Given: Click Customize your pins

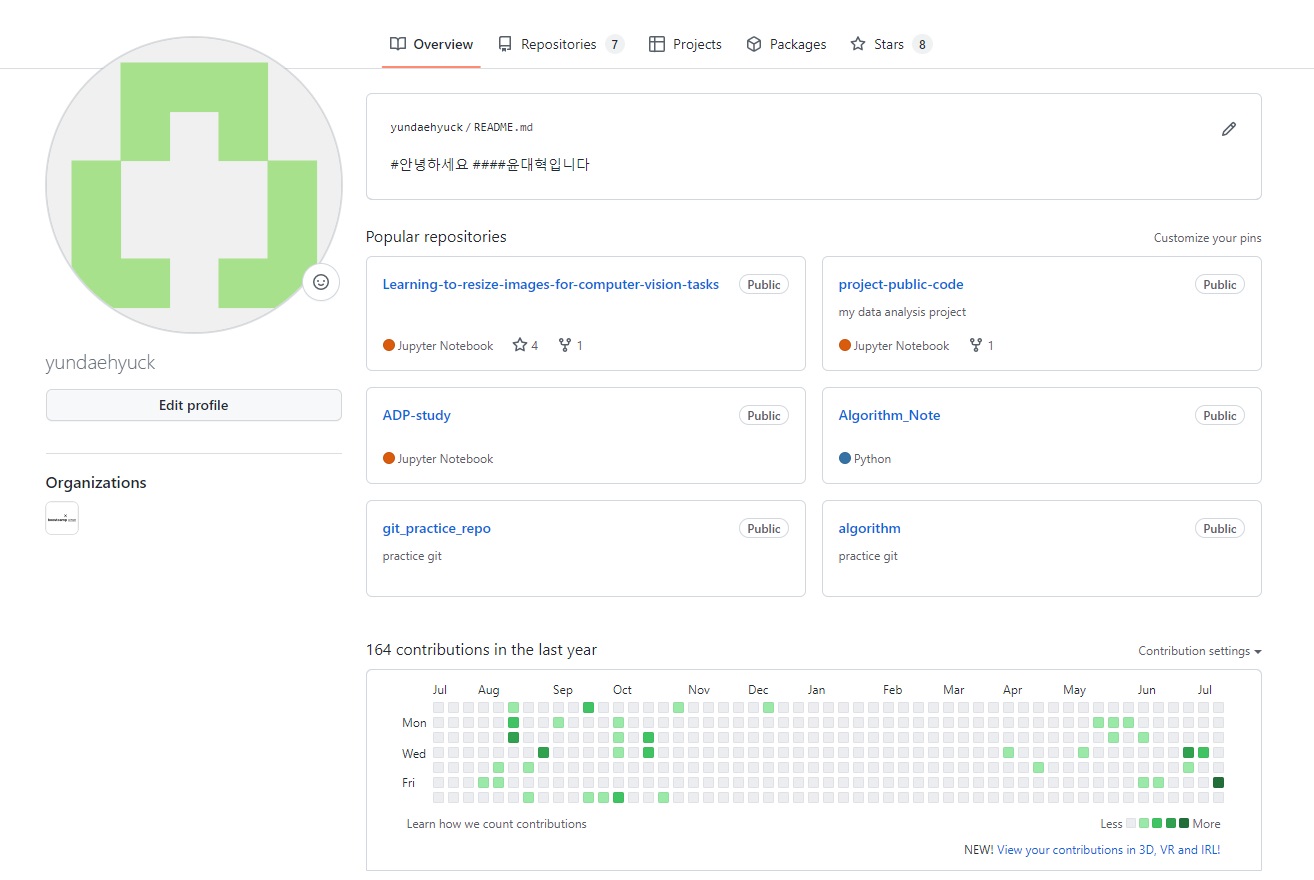Looking at the screenshot, I should (x=1207, y=238).
